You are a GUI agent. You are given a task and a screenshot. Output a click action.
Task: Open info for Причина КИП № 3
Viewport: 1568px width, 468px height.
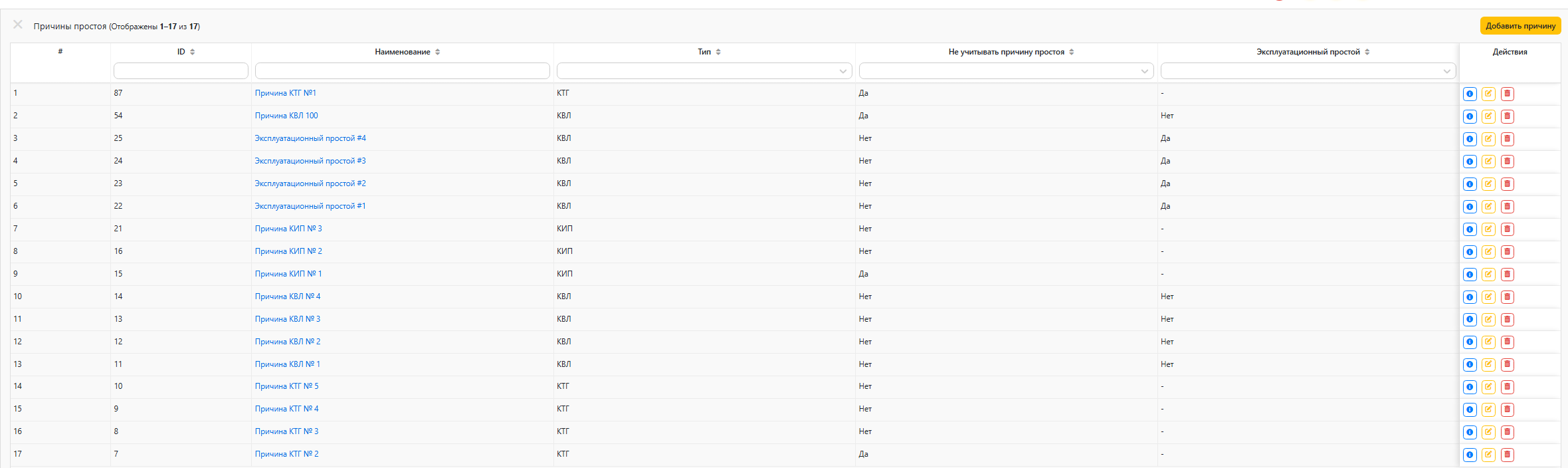[x=1470, y=229]
